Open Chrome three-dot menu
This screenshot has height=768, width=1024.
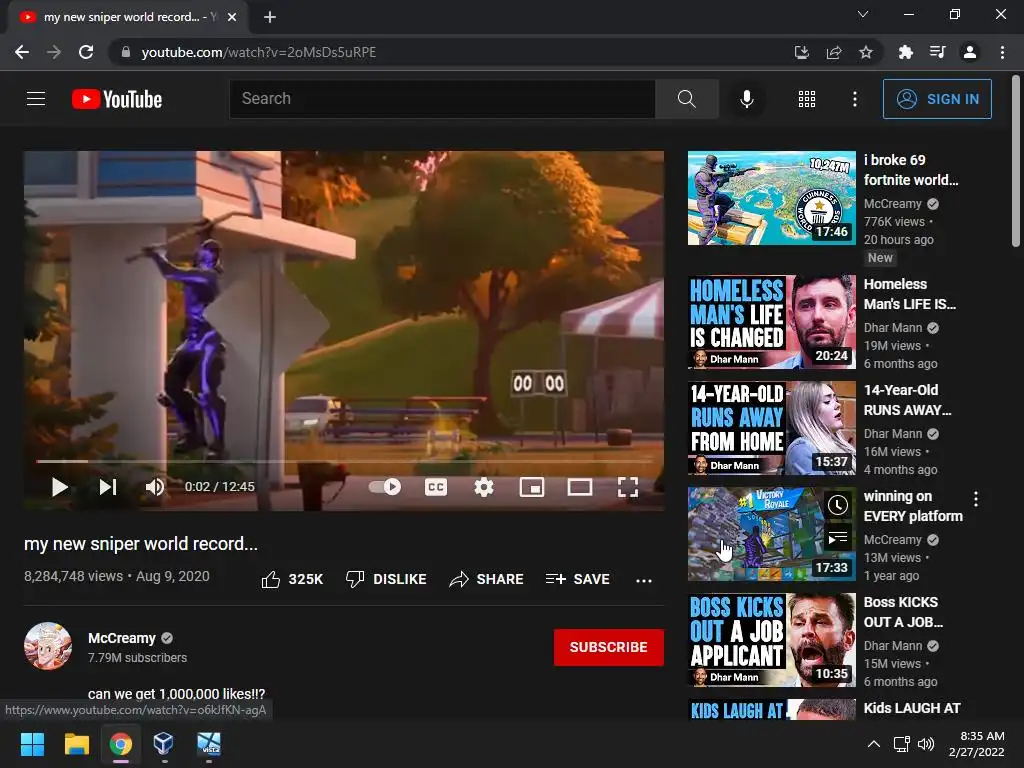tap(1002, 52)
